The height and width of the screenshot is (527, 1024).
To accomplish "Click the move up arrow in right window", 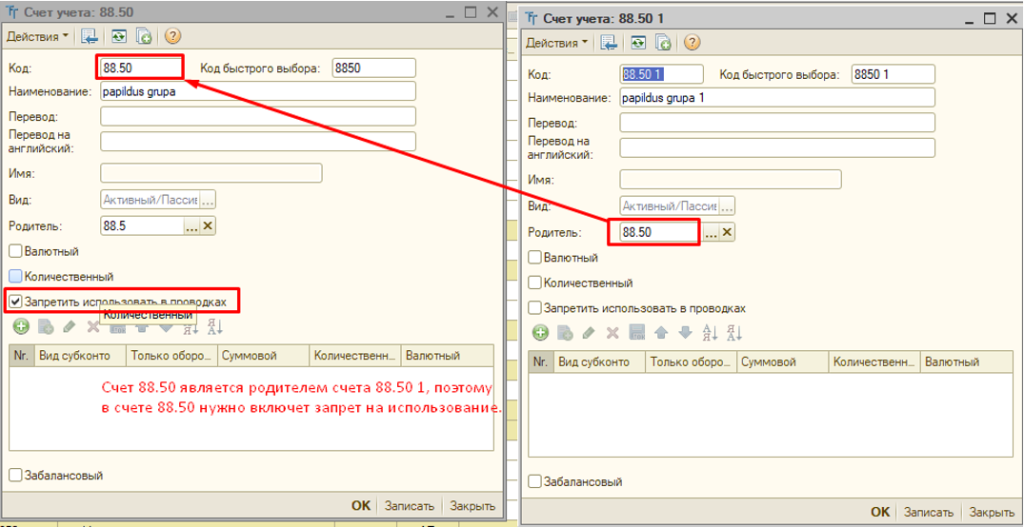I will (661, 333).
